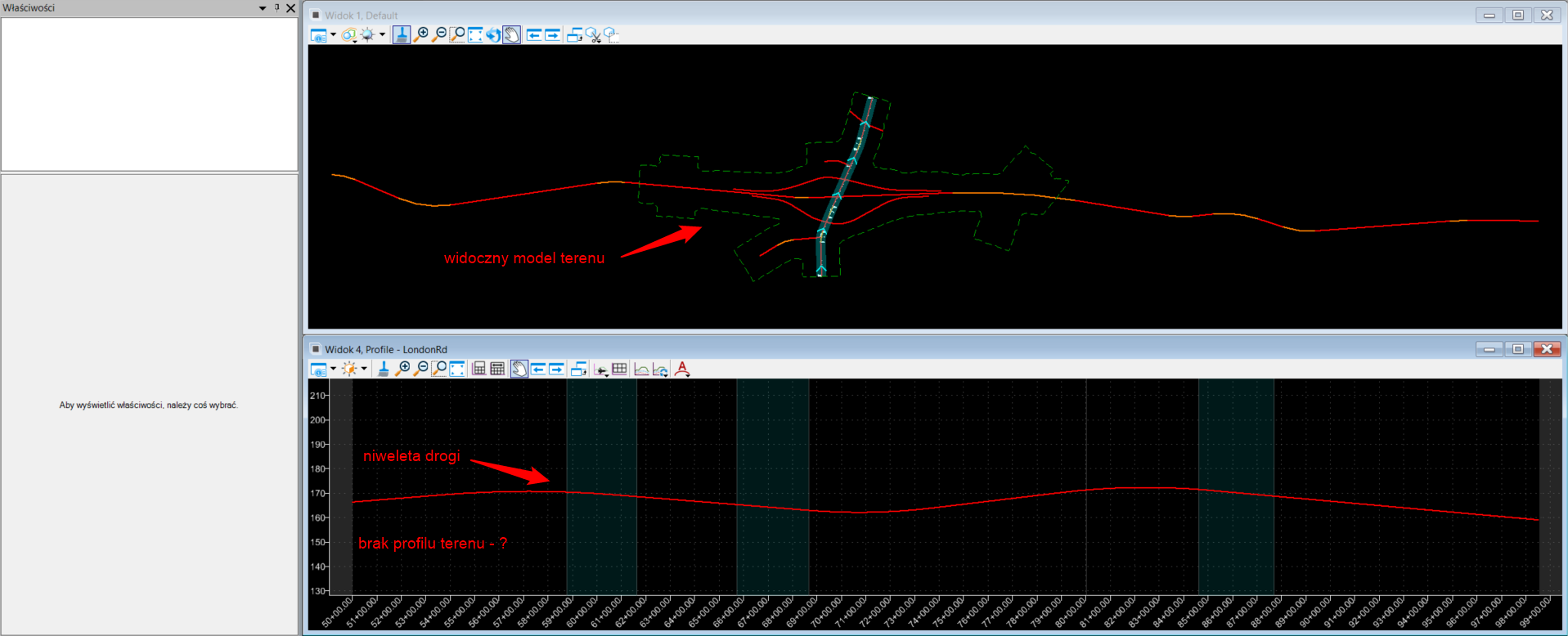
Task: Click Zoom Out in Widok 1 toolbar
Action: click(439, 35)
